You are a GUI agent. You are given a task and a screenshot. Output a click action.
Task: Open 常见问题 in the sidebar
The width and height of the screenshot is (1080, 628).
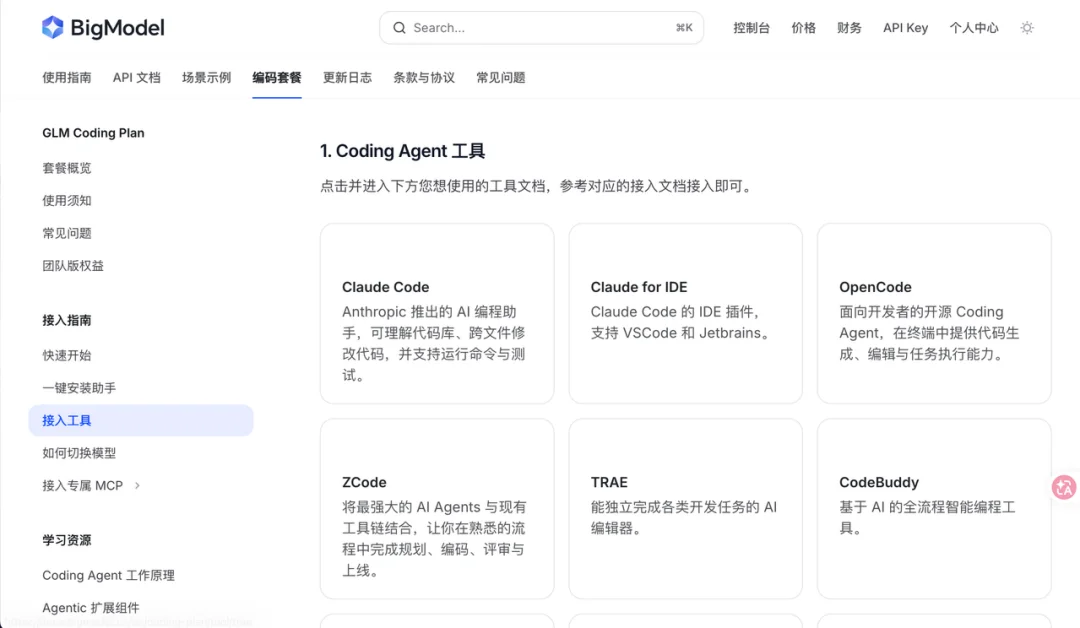(67, 233)
